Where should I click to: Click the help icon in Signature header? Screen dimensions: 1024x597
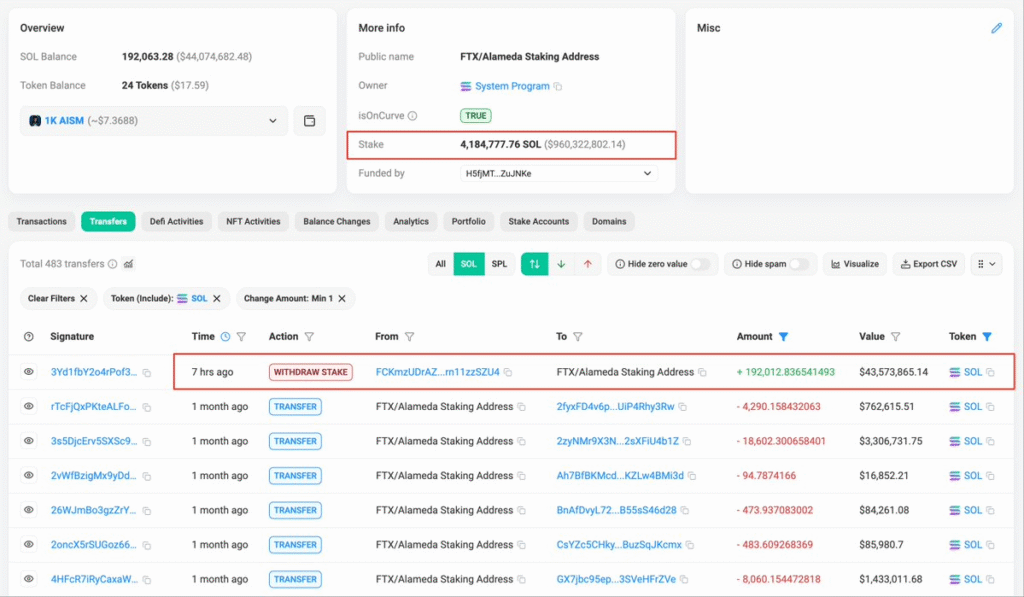coord(29,337)
